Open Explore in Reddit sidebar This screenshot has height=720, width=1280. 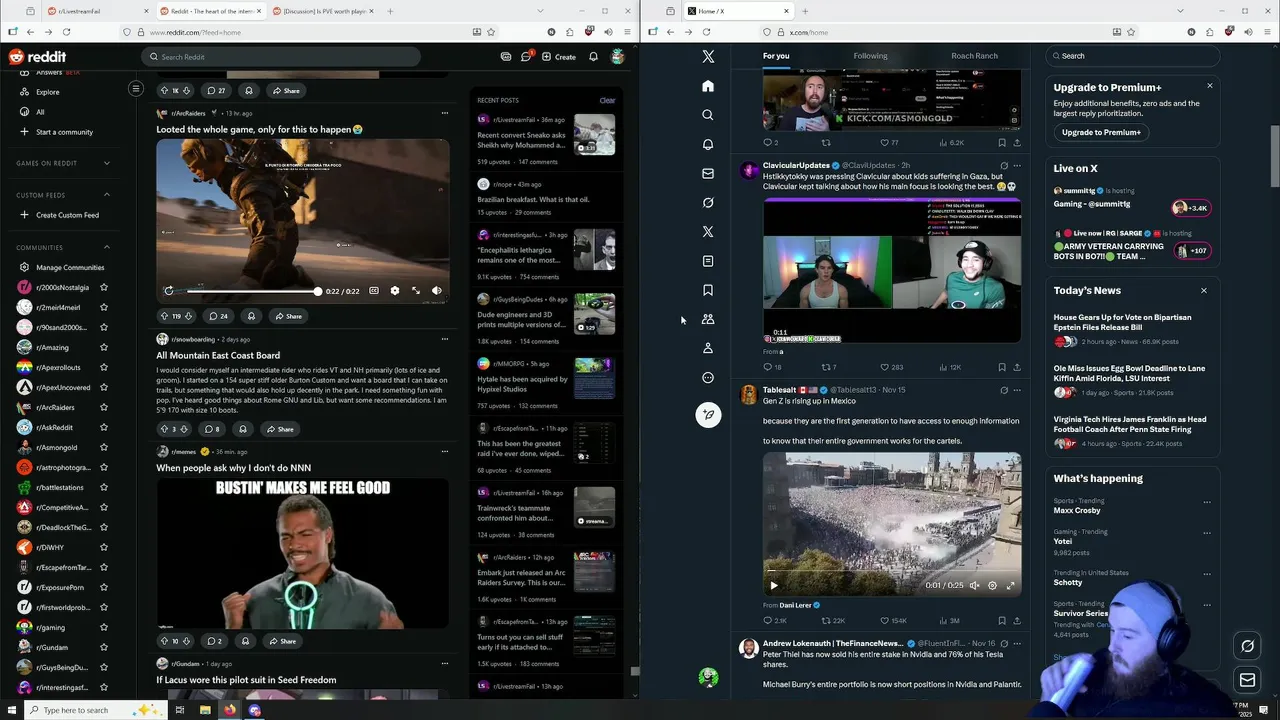[48, 92]
